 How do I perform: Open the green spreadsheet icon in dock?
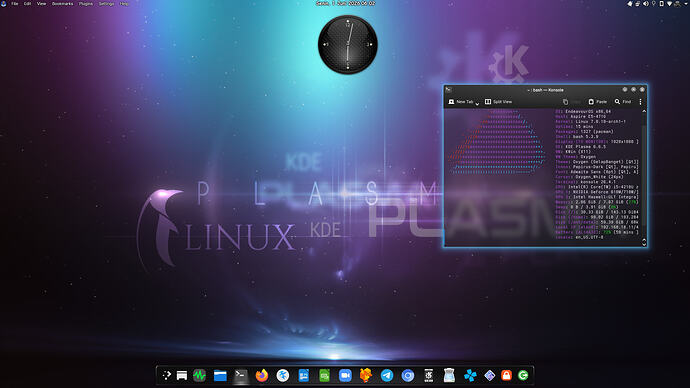324,375
